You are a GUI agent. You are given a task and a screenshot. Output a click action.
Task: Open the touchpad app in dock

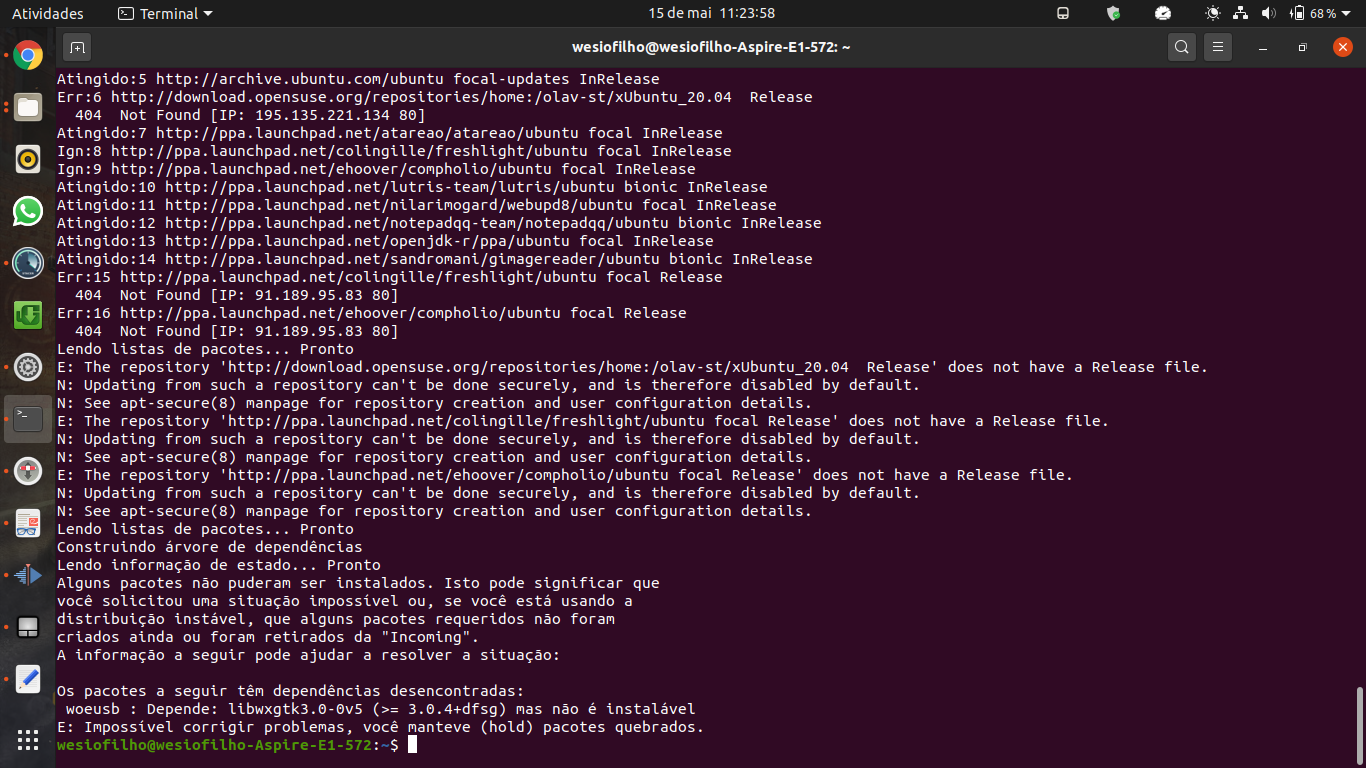click(x=28, y=627)
